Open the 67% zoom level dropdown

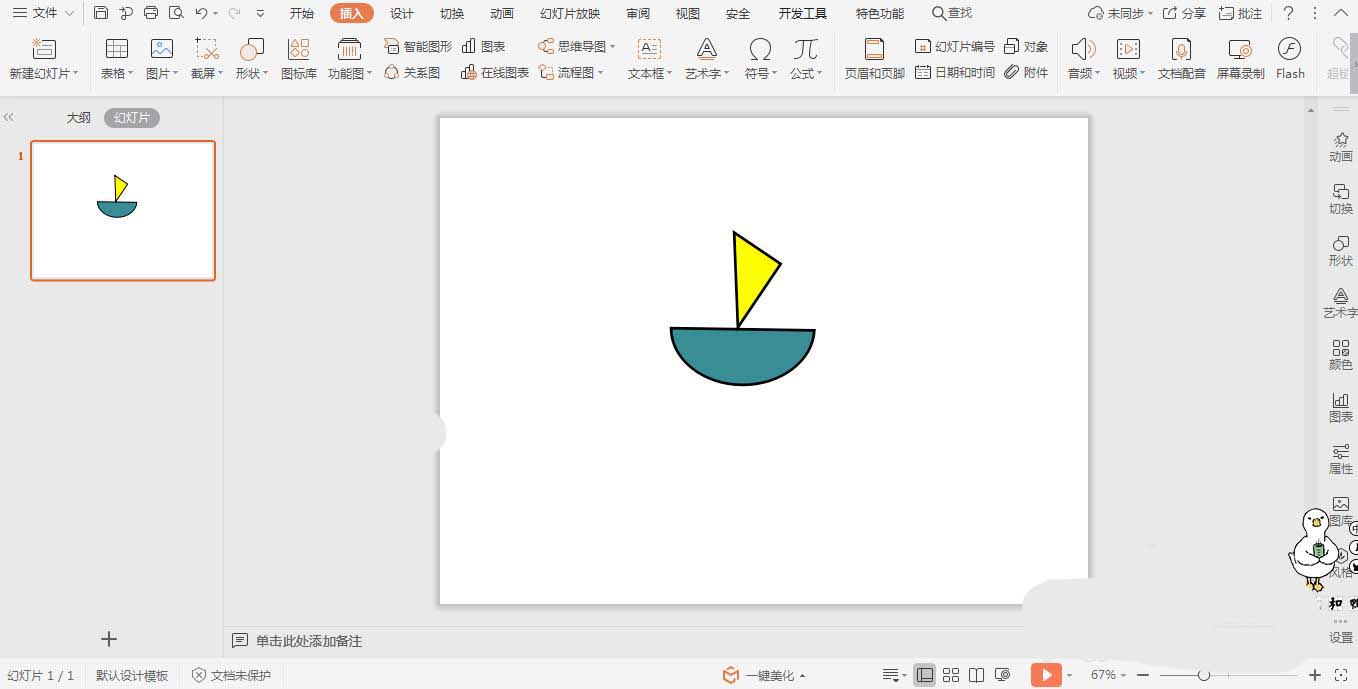coord(1108,675)
